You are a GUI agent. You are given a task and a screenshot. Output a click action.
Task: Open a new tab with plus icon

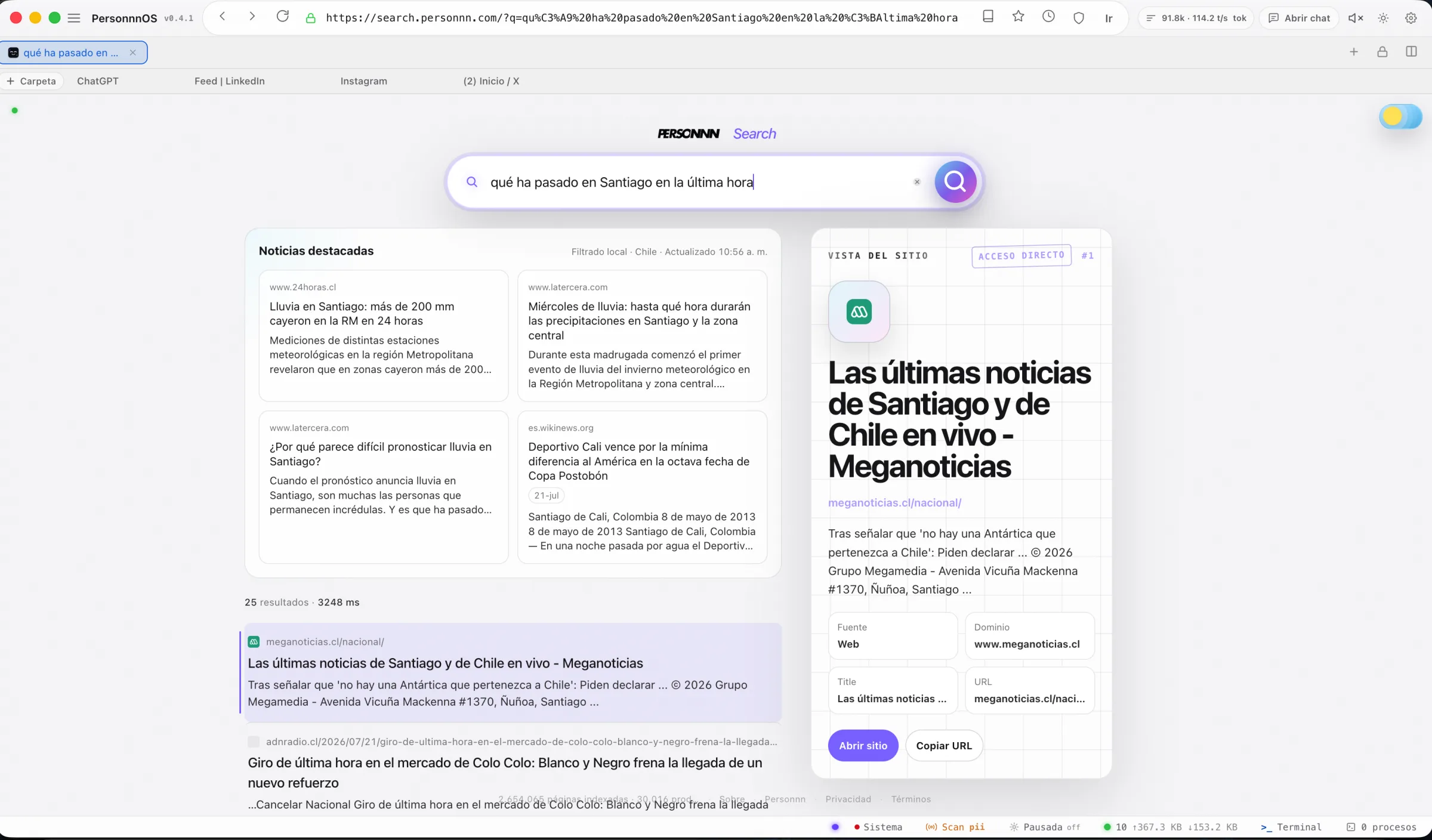coord(1354,52)
